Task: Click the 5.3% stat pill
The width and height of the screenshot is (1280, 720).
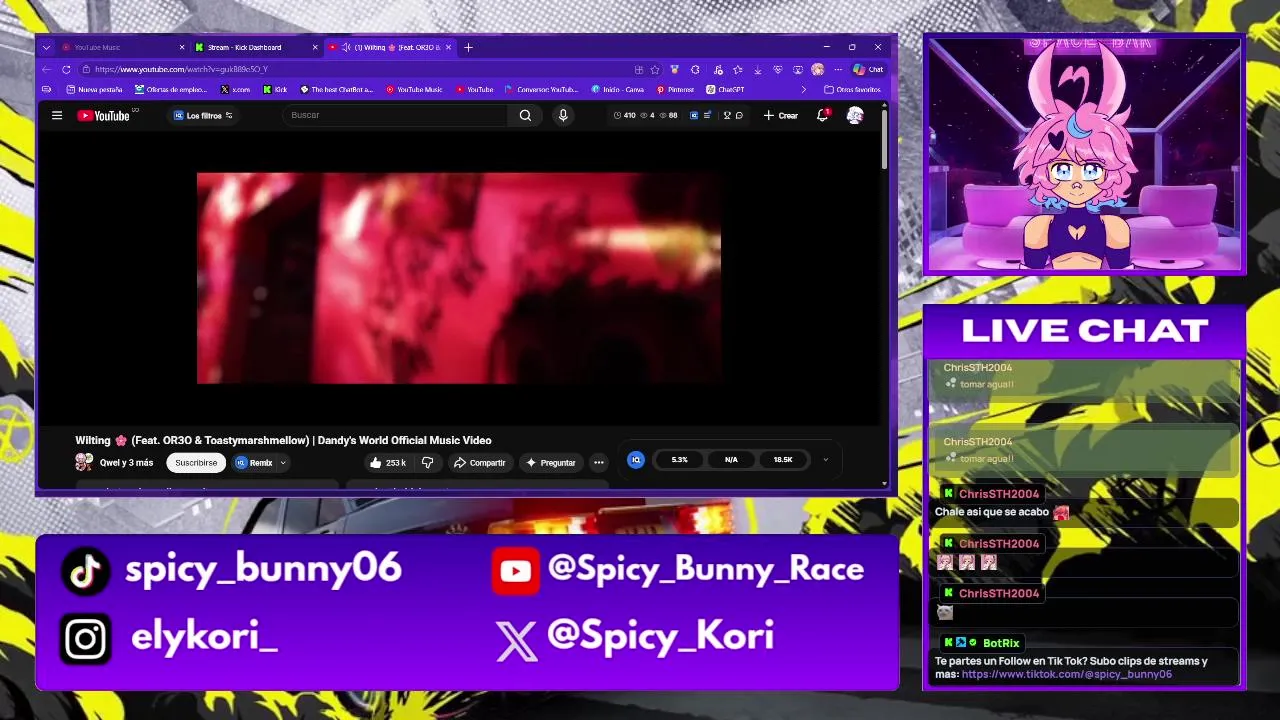Action: [679, 460]
